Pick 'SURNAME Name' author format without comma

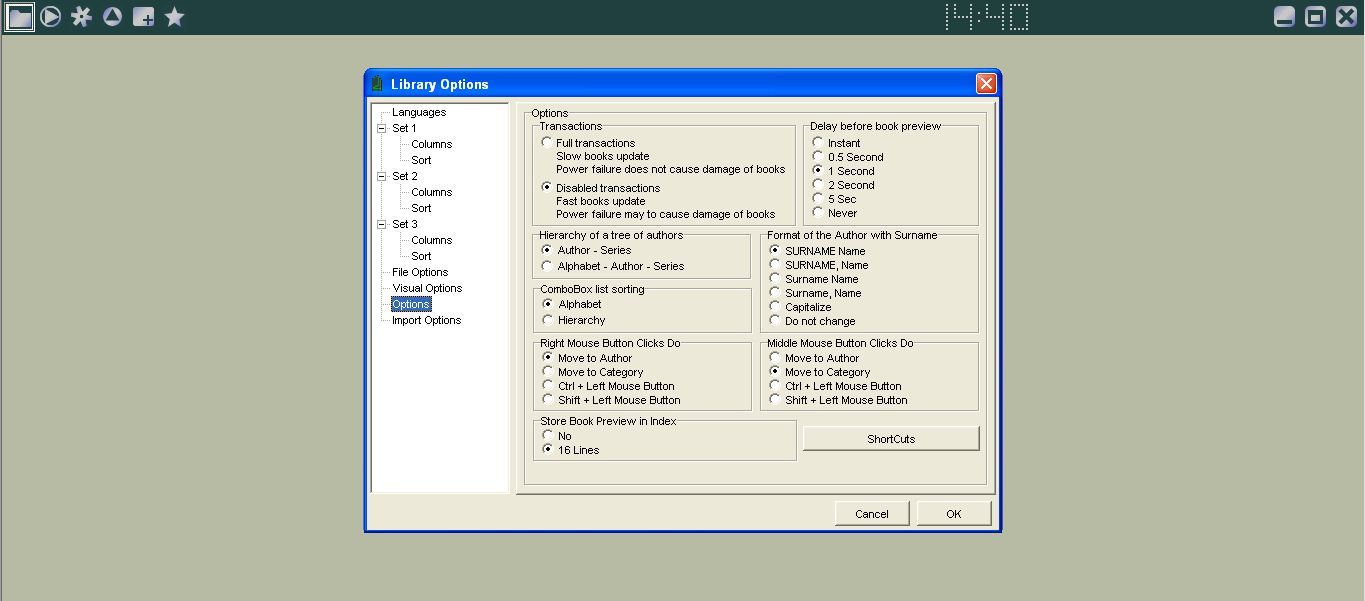coord(775,251)
